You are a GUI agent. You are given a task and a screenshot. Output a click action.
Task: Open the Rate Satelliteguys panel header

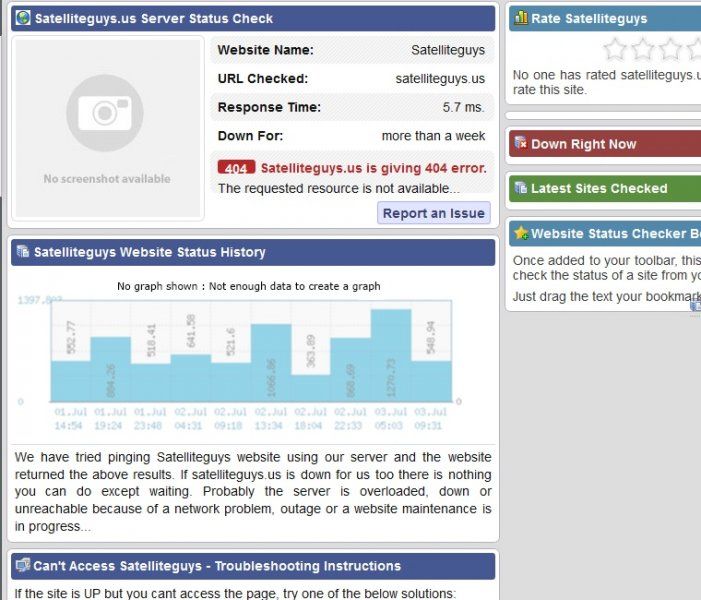(x=605, y=18)
